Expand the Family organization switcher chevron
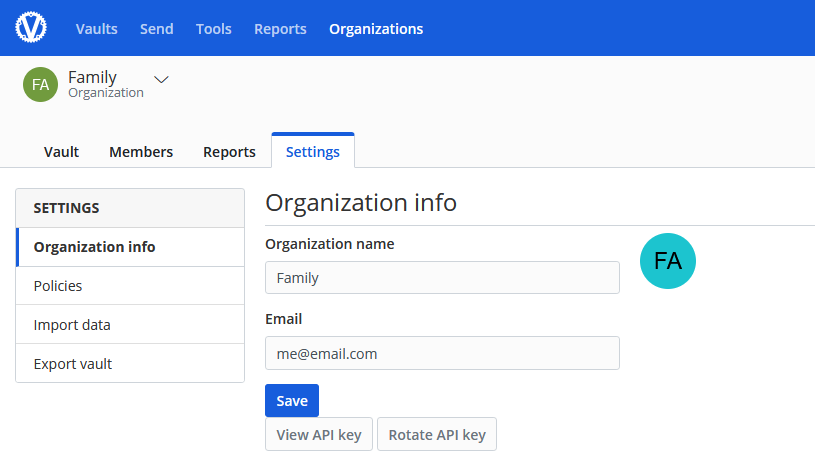This screenshot has width=815, height=456. pos(161,80)
